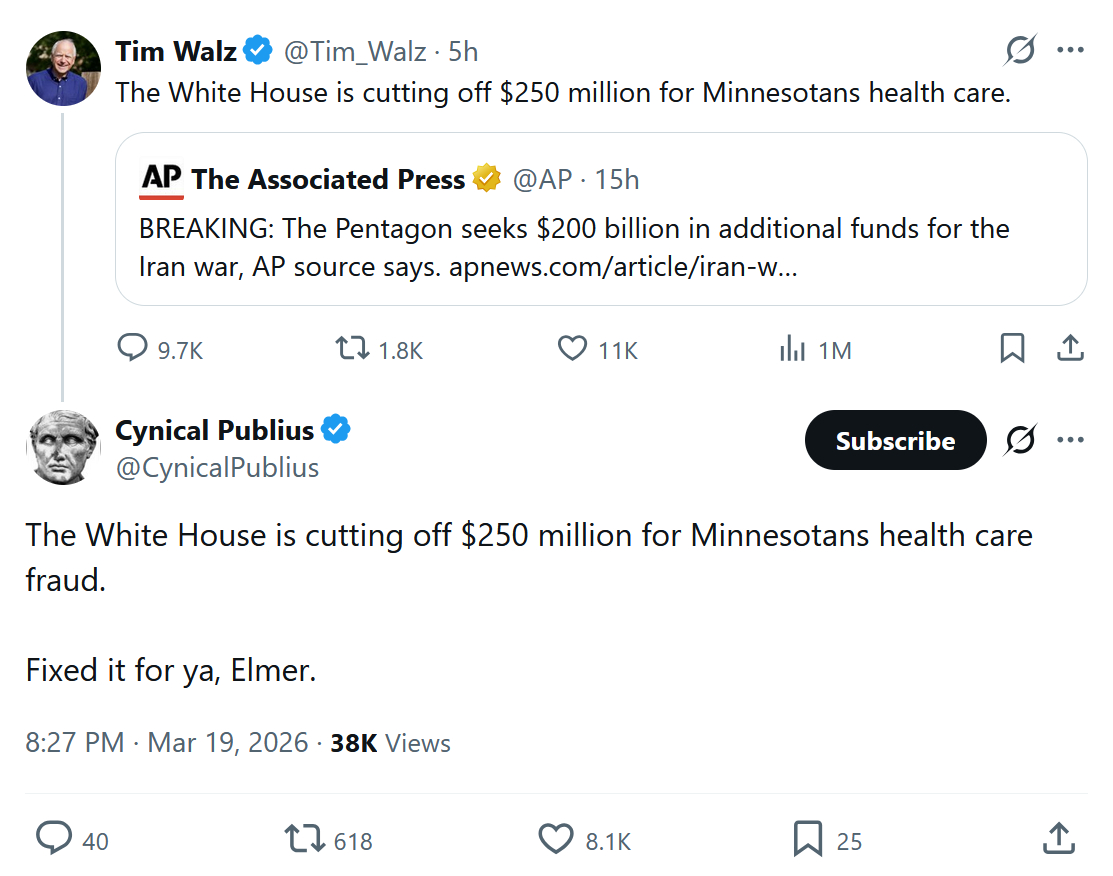Like Cynical Publius's reply
This screenshot has width=1113, height=876.
click(556, 839)
